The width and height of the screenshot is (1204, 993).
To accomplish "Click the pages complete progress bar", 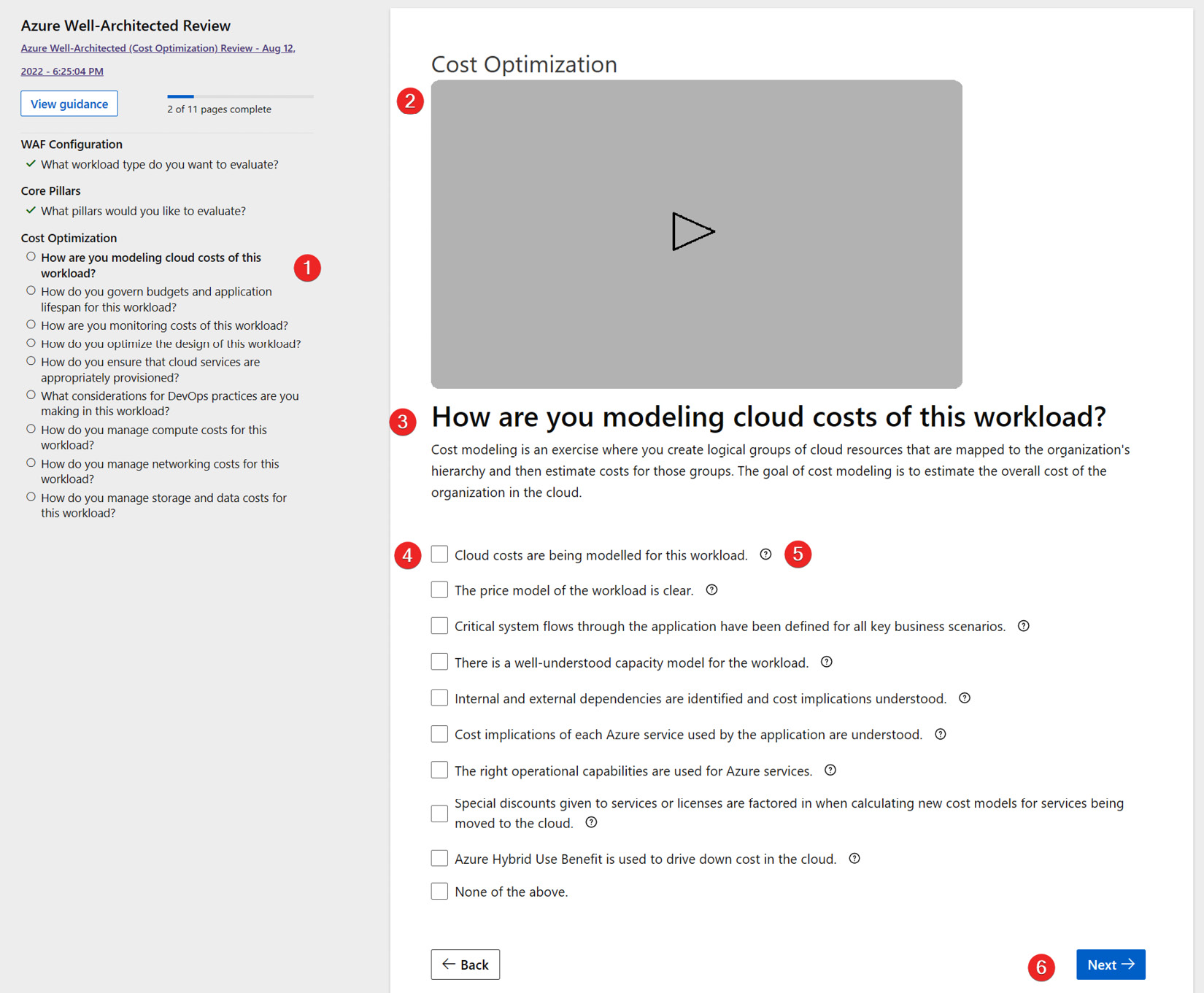I will tap(240, 96).
